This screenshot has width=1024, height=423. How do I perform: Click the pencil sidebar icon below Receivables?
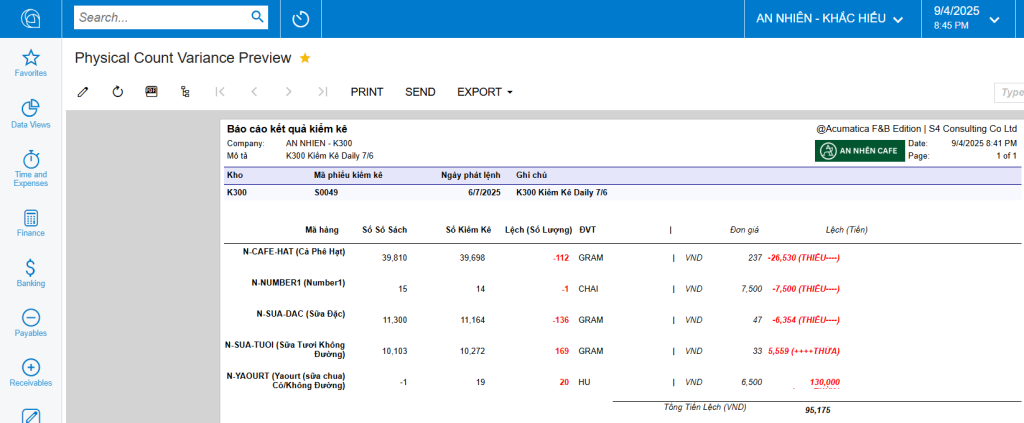pos(31,416)
